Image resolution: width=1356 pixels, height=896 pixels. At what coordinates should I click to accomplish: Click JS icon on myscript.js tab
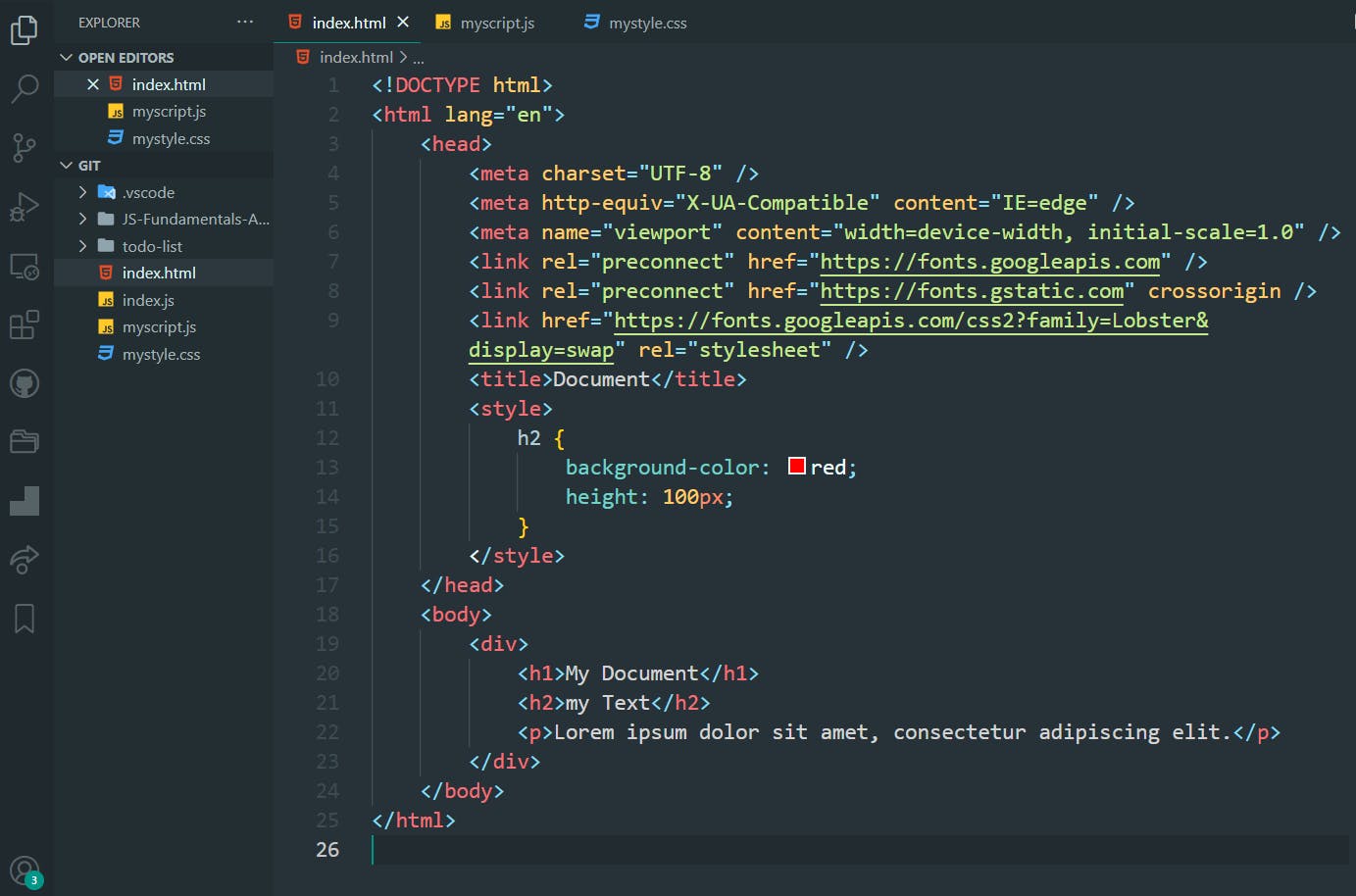(x=443, y=23)
